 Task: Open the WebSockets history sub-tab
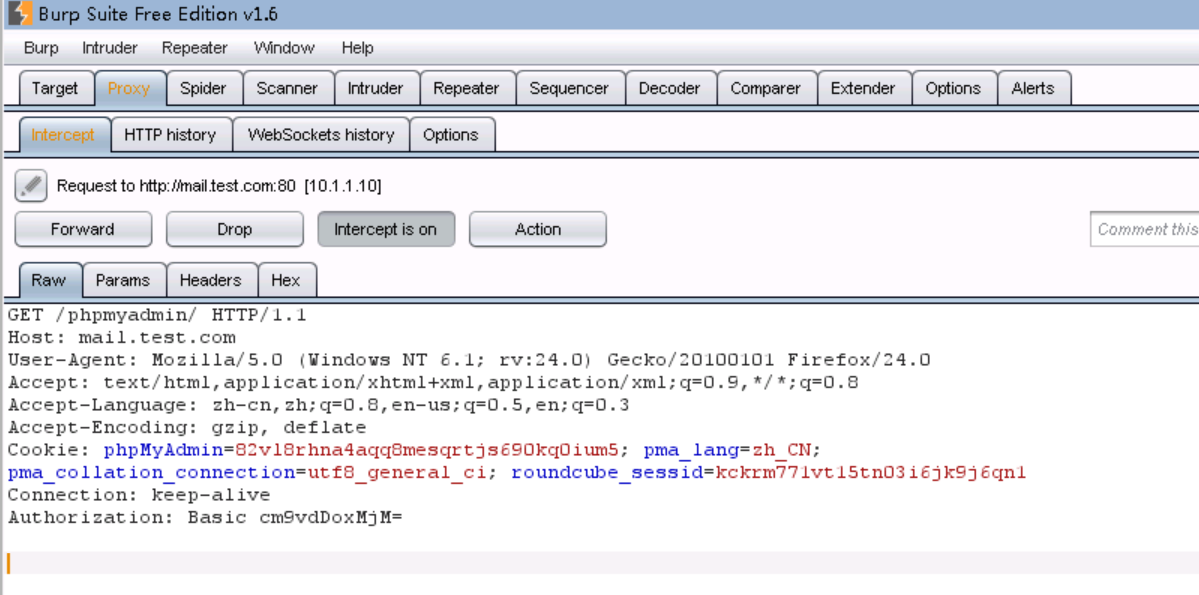pyautogui.click(x=321, y=135)
